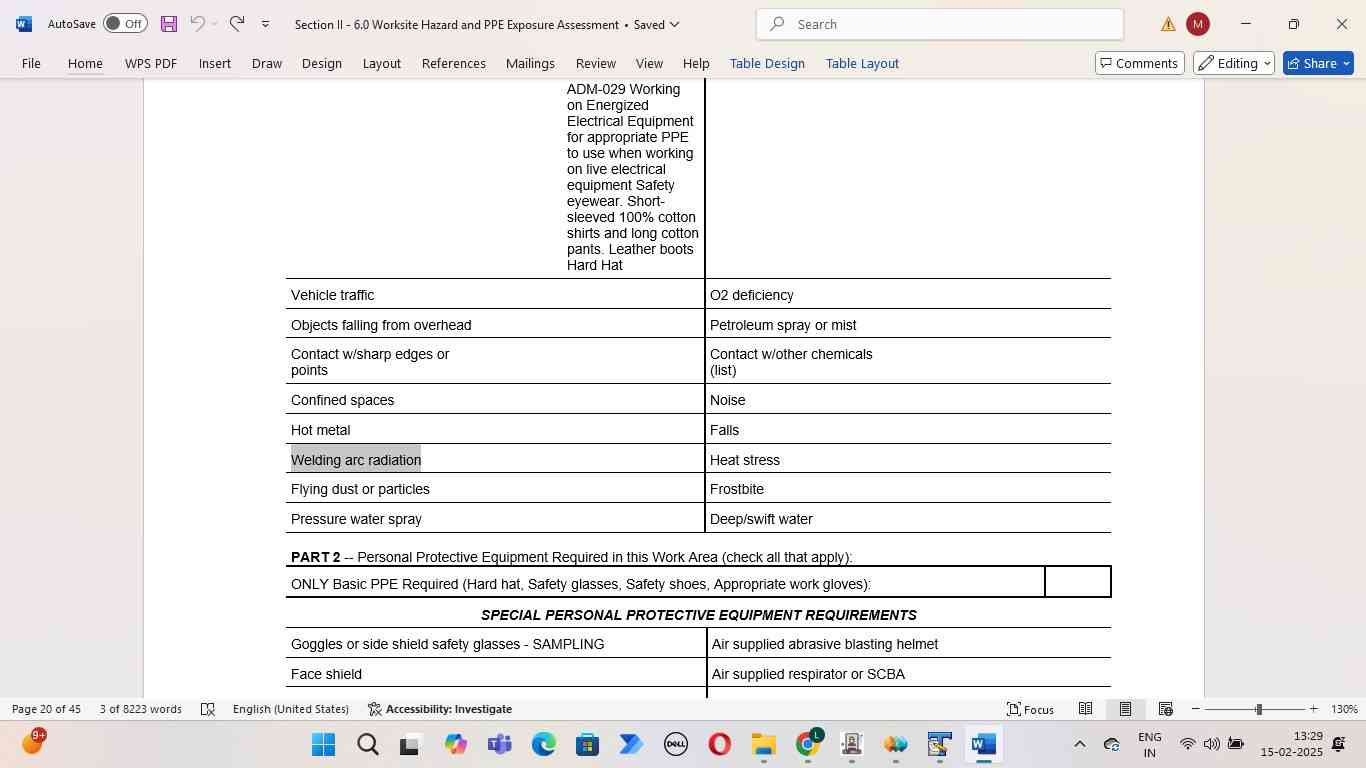Click the proofing spell-check icon
Viewport: 1366px width, 768px height.
click(208, 709)
